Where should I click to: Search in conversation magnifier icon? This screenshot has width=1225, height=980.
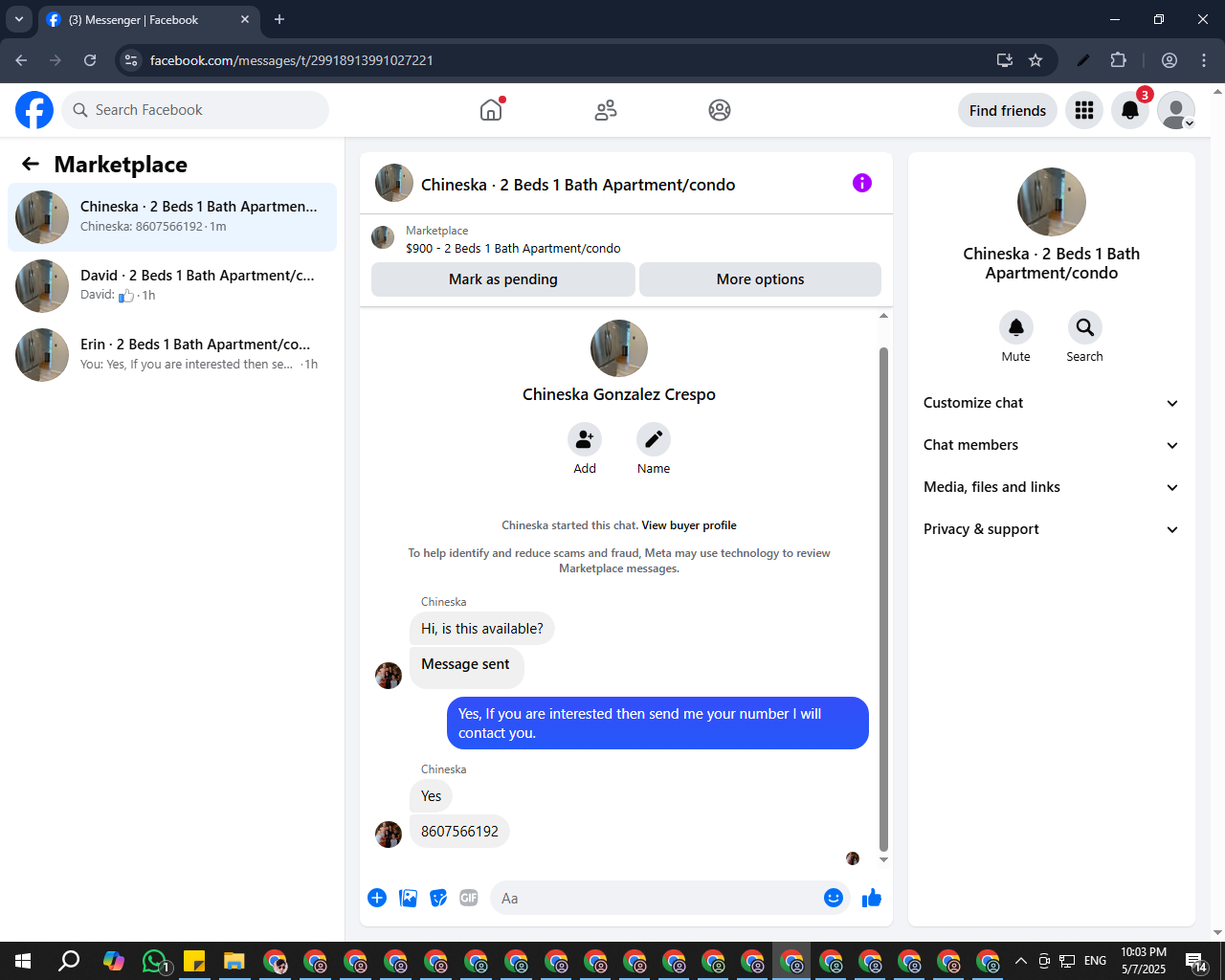(x=1085, y=327)
